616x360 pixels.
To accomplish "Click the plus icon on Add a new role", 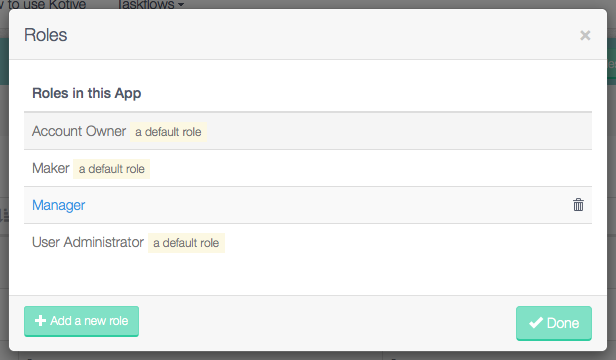I will tap(40, 321).
